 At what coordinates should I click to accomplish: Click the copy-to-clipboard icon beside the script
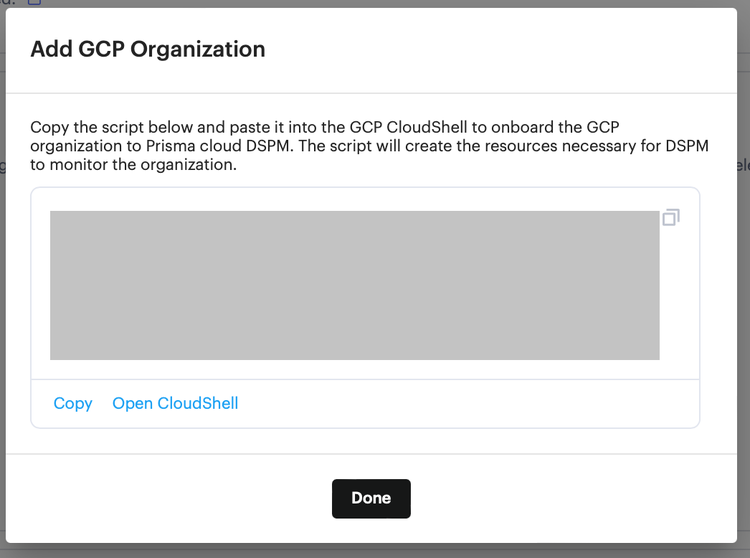pyautogui.click(x=671, y=218)
